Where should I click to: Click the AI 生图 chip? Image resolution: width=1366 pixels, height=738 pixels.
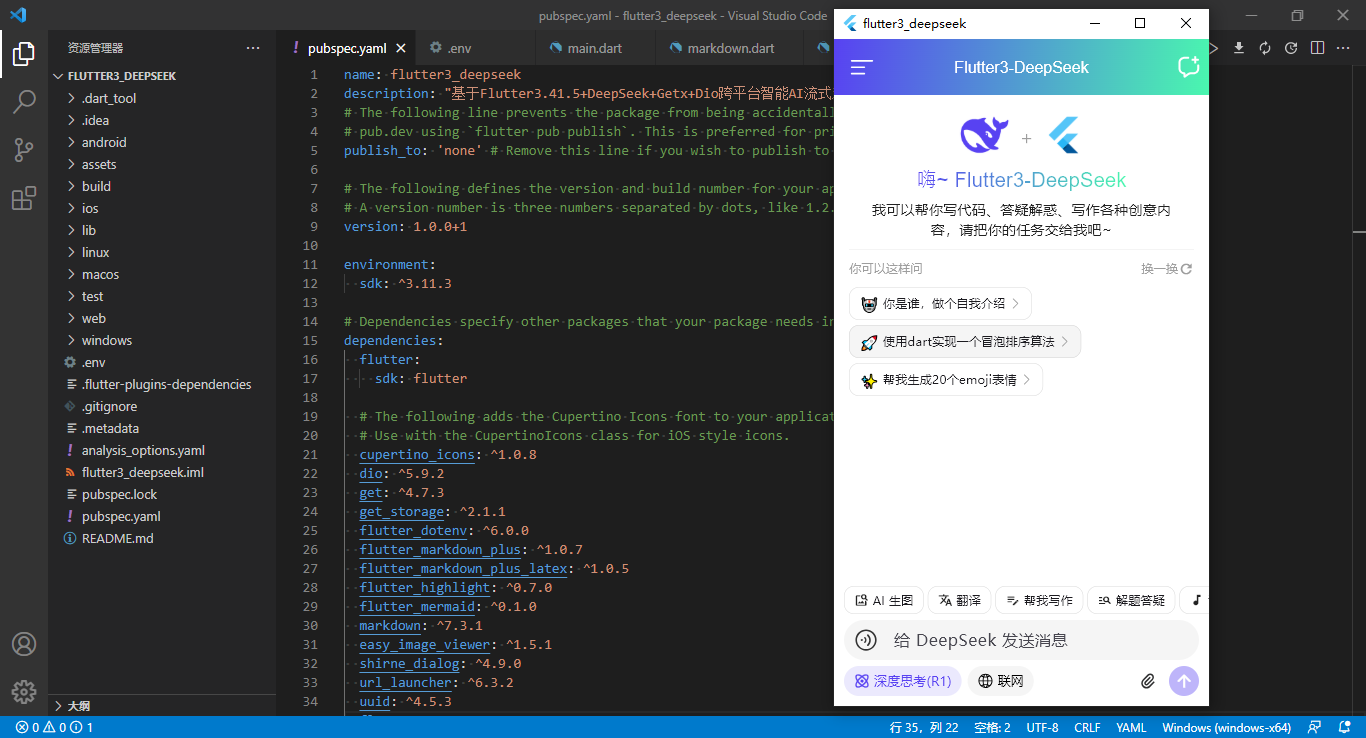(884, 600)
